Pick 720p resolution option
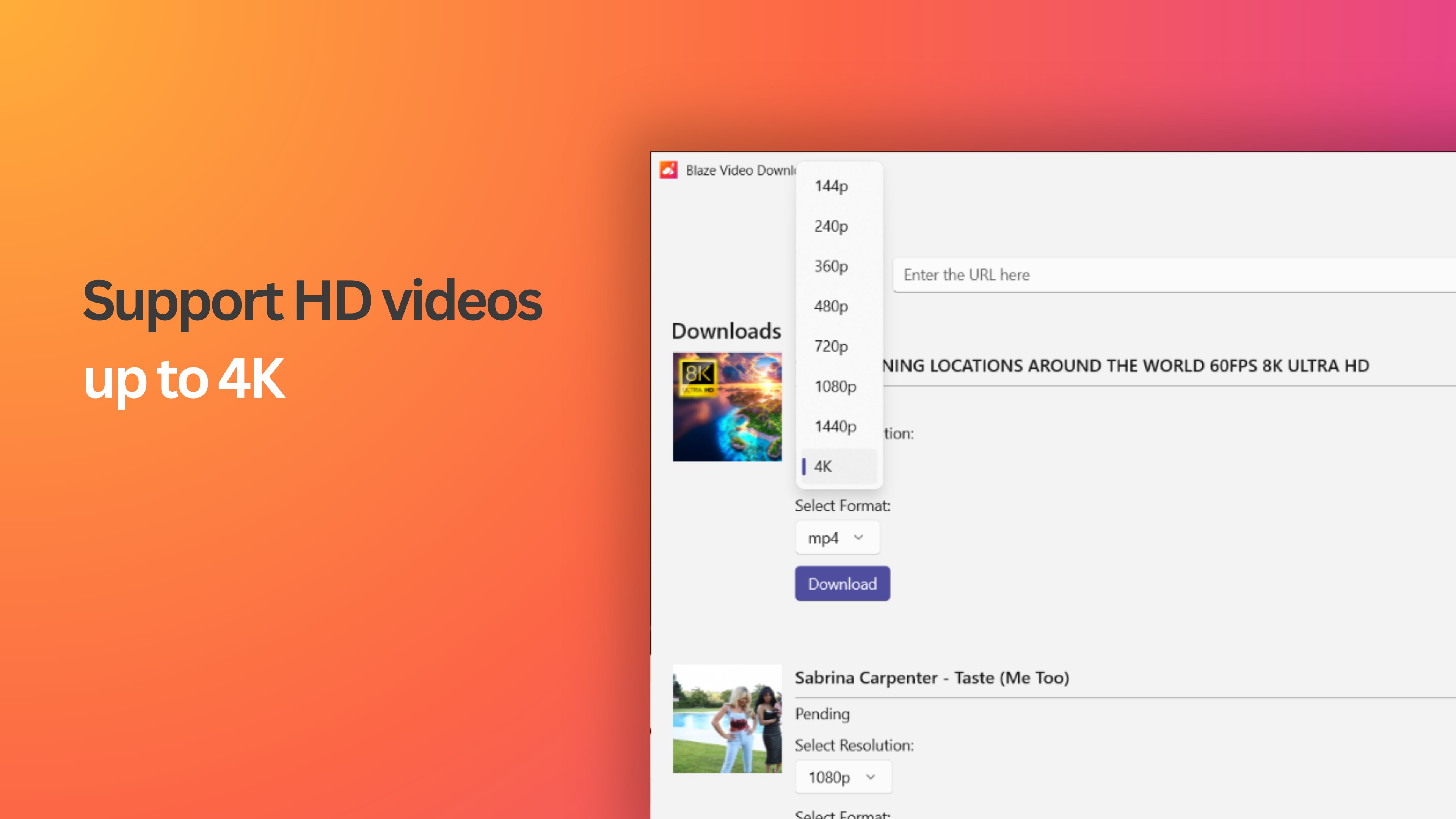1456x819 pixels. coord(831,347)
